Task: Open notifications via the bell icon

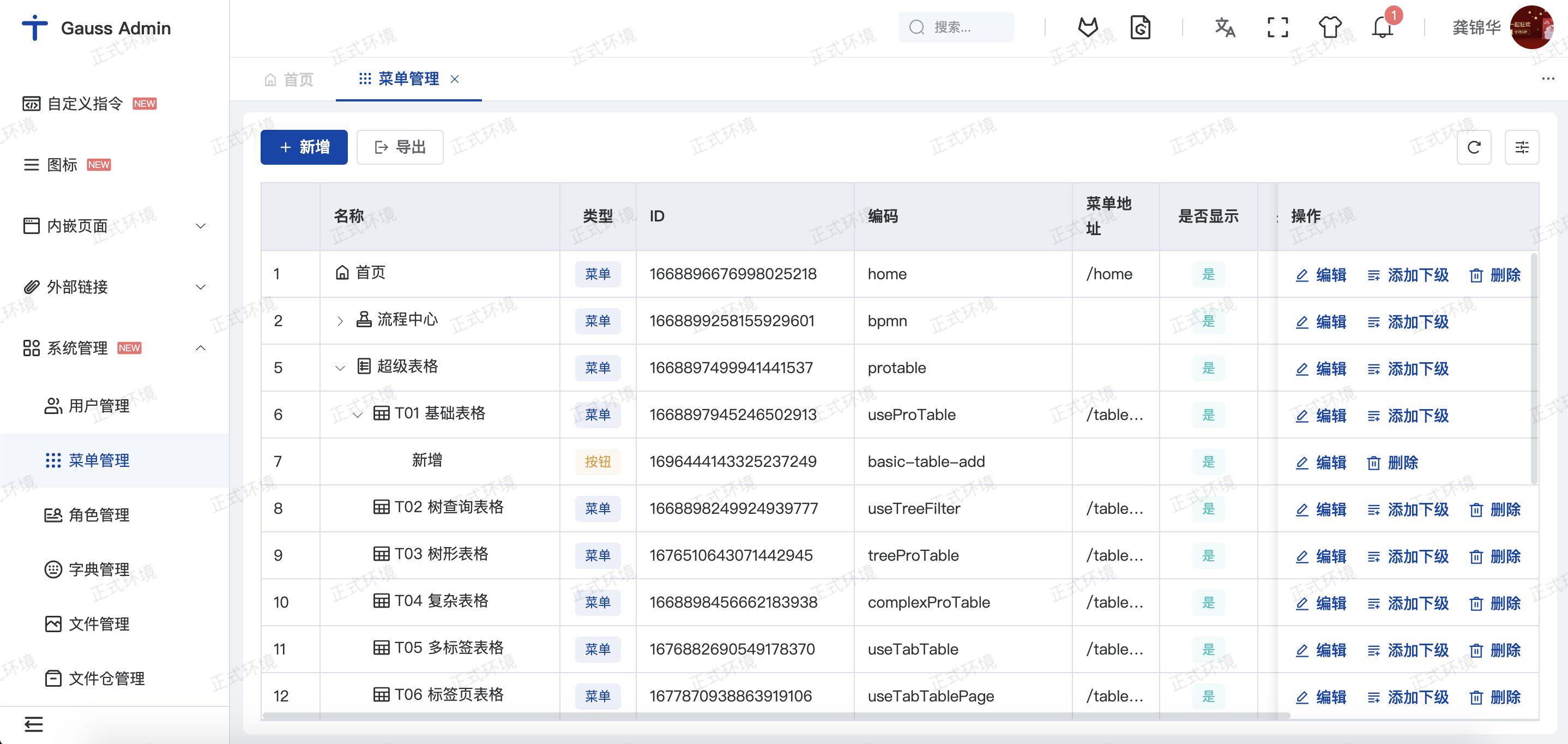Action: (1382, 27)
